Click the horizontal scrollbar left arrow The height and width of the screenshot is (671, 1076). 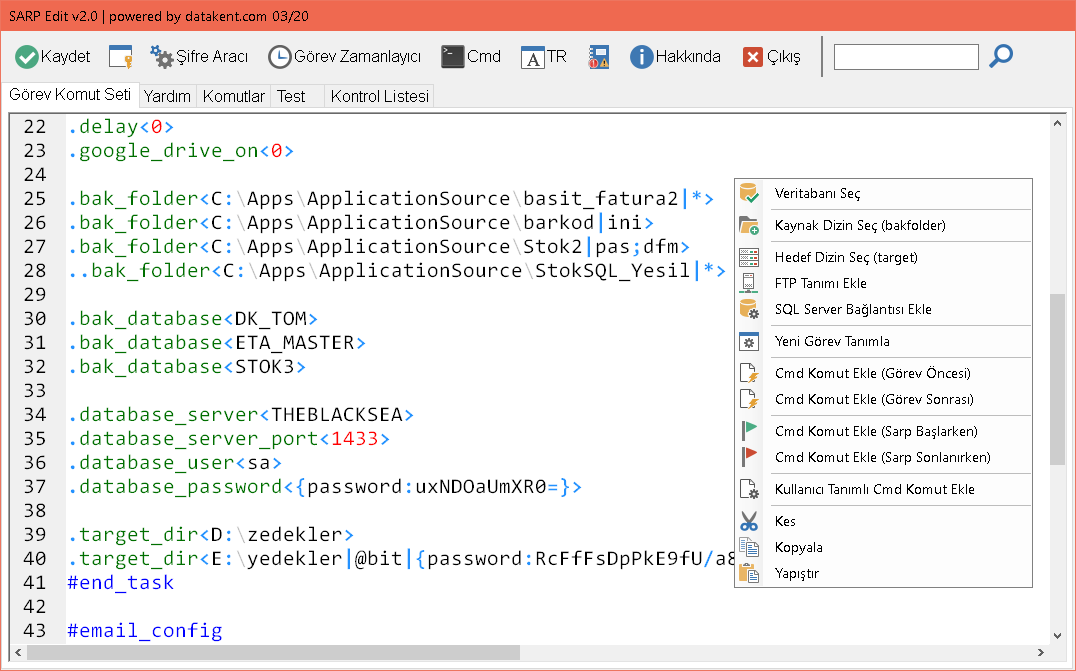(x=18, y=652)
